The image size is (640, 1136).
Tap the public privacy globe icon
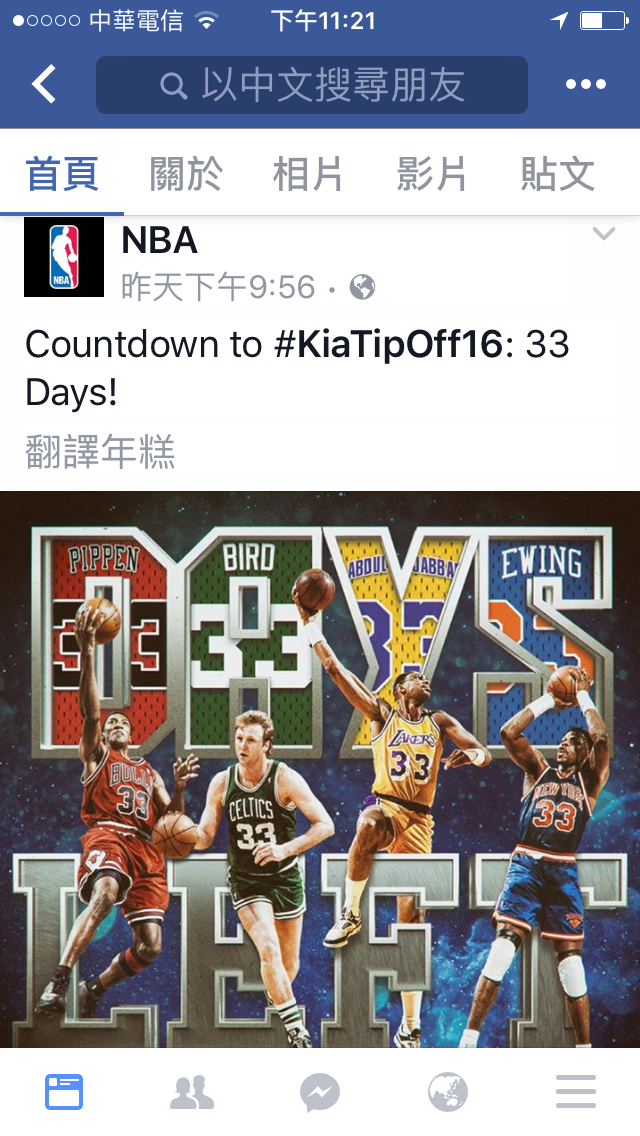click(362, 287)
